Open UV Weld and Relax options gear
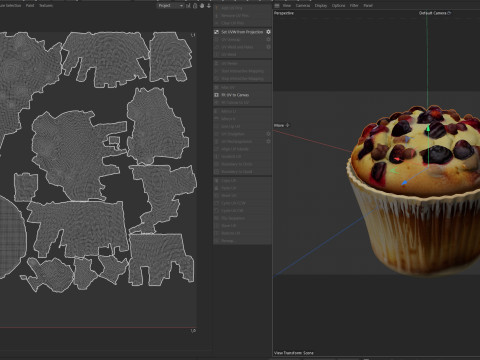The height and width of the screenshot is (360, 480). [268, 47]
